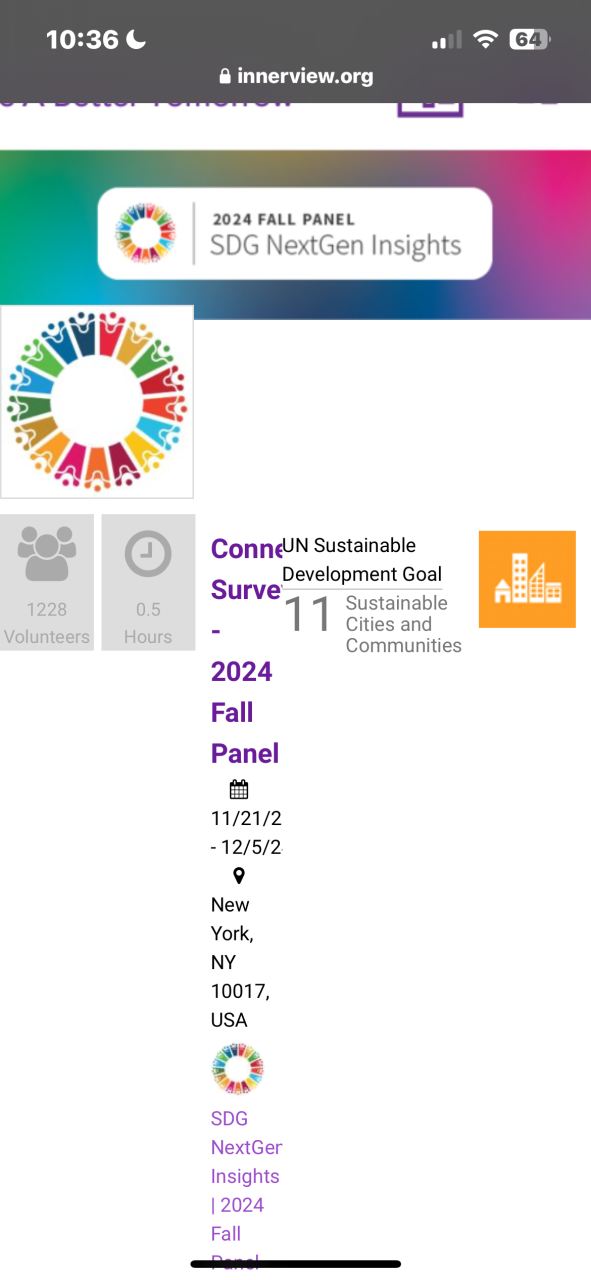Tap the location pin icon
The height and width of the screenshot is (1280, 591).
(x=239, y=876)
